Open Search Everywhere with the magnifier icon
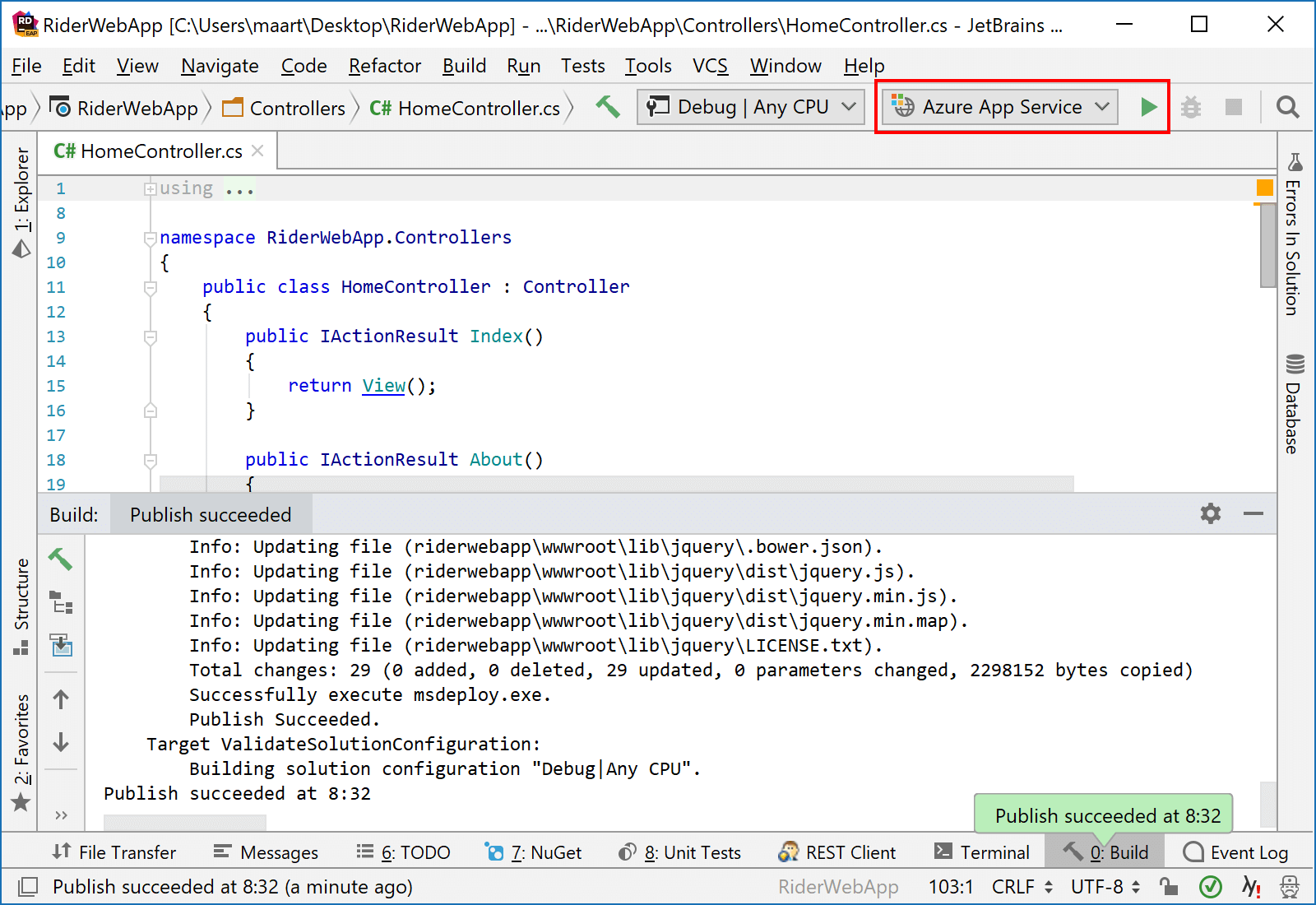This screenshot has height=905, width=1316. pos(1287,107)
